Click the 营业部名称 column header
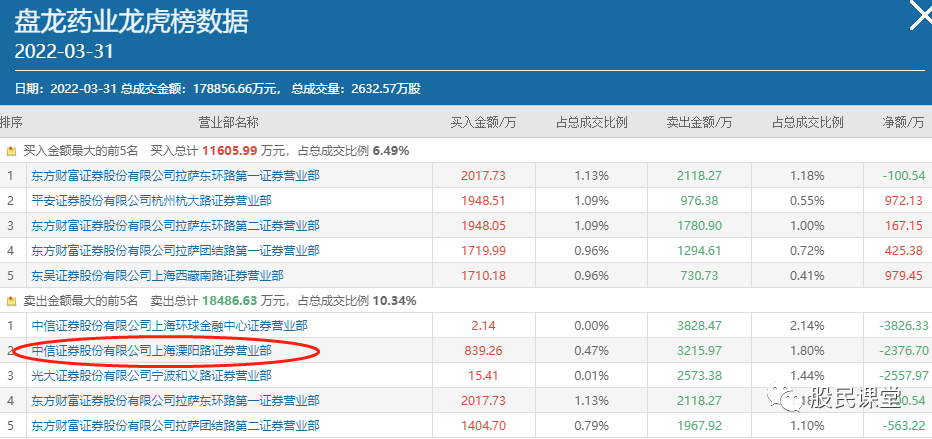932x439 pixels. [x=228, y=122]
